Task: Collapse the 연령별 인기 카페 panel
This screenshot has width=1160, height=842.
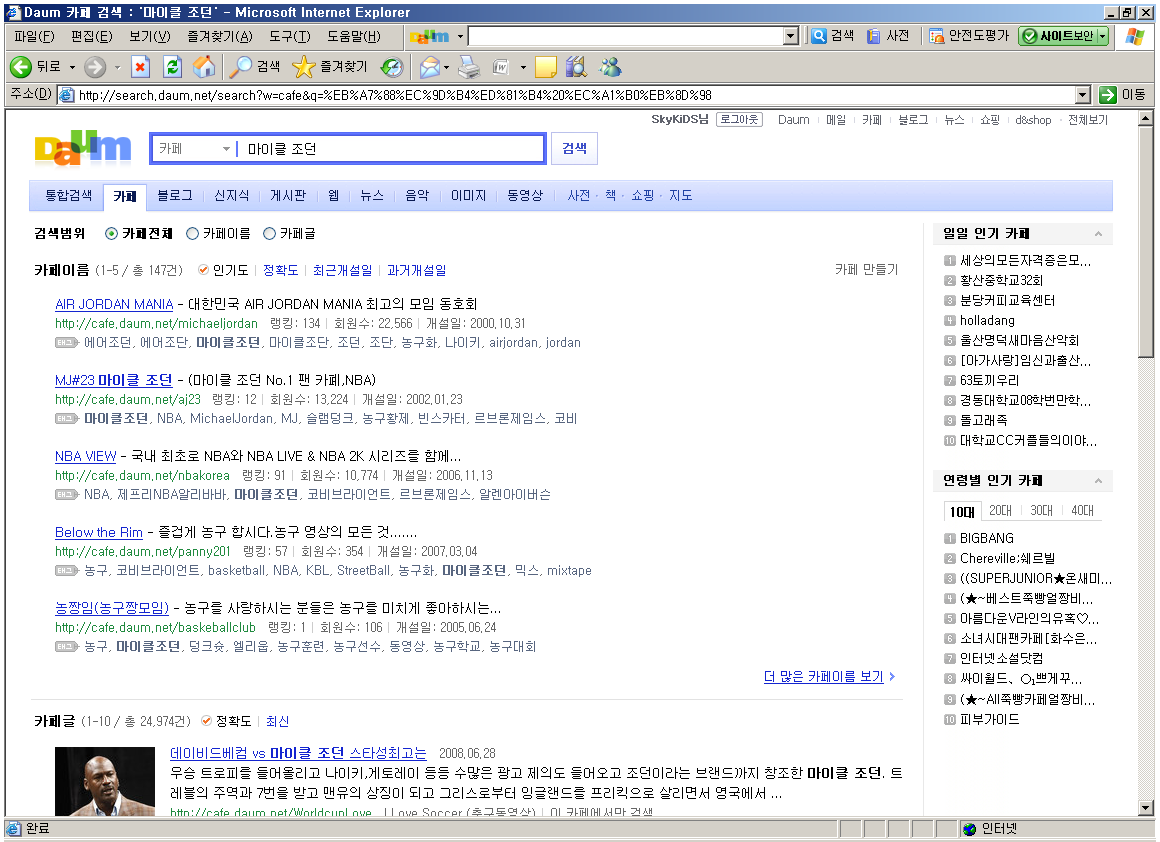Action: click(1099, 481)
